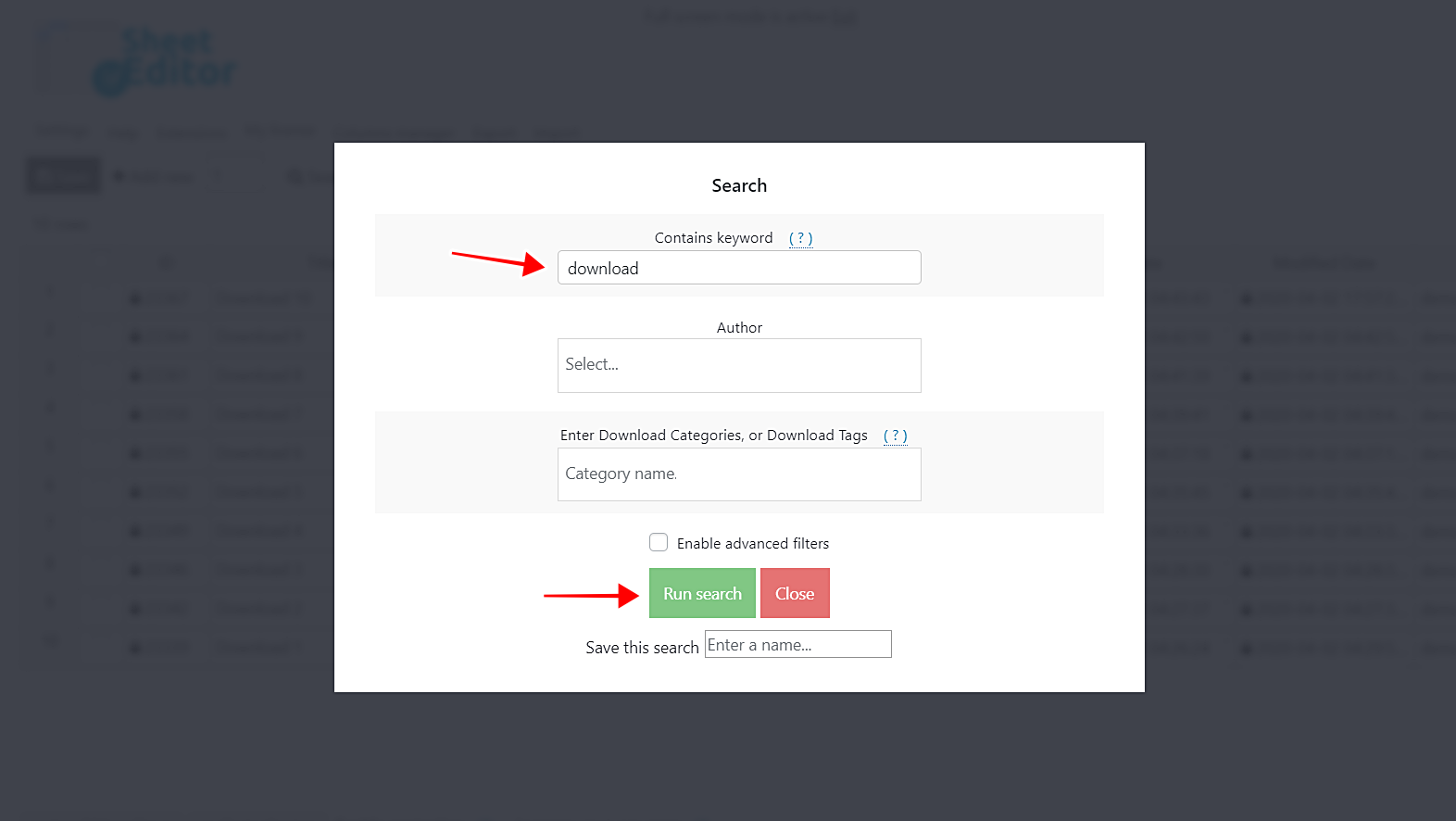Viewport: 1456px width, 821px height.
Task: Click the search magnifier icon in the toolbar
Action: click(295, 176)
